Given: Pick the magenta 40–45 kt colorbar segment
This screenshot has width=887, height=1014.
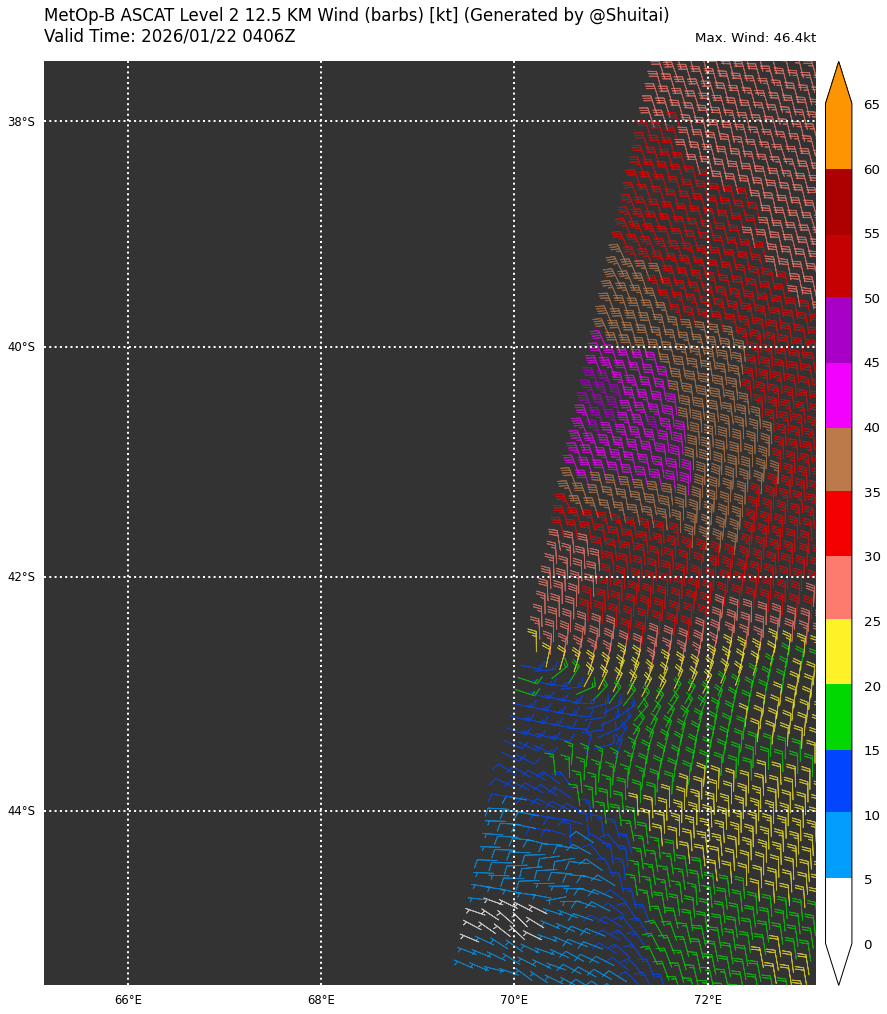Looking at the screenshot, I should tap(838, 395).
